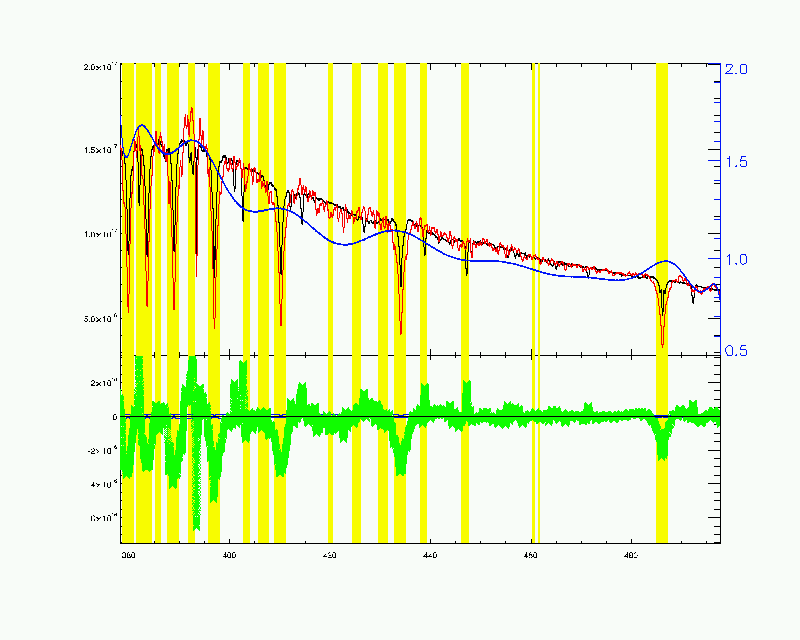Click the 5.0×10^6 left-axis label, upper panel
800x640 pixels.
point(101,319)
